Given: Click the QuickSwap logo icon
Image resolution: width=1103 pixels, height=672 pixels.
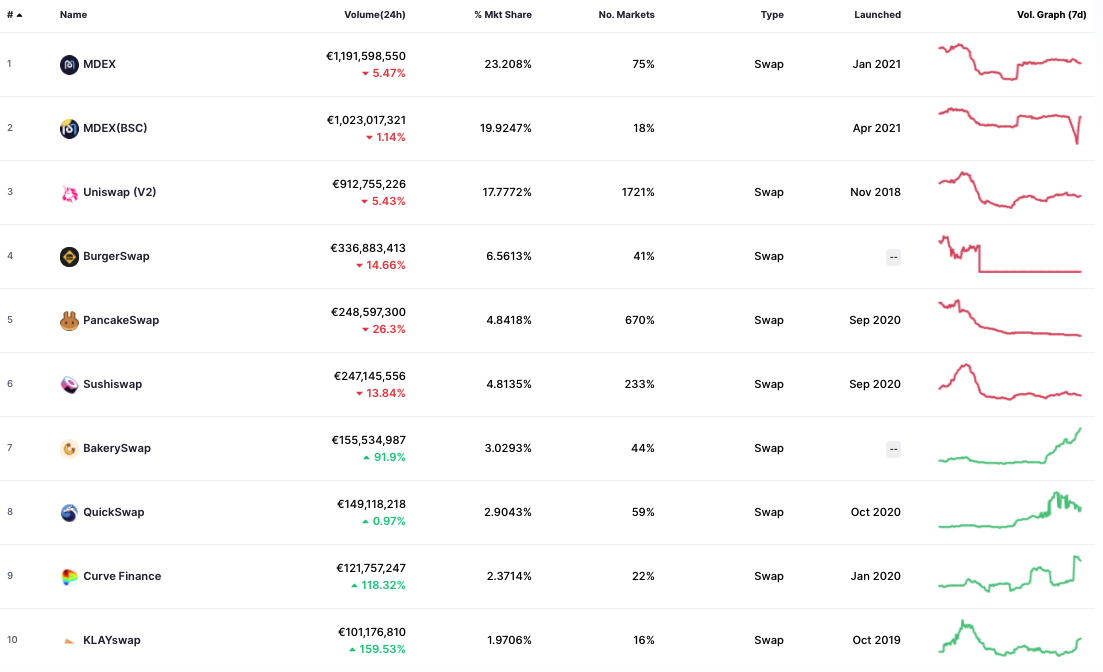Looking at the screenshot, I should click(69, 513).
